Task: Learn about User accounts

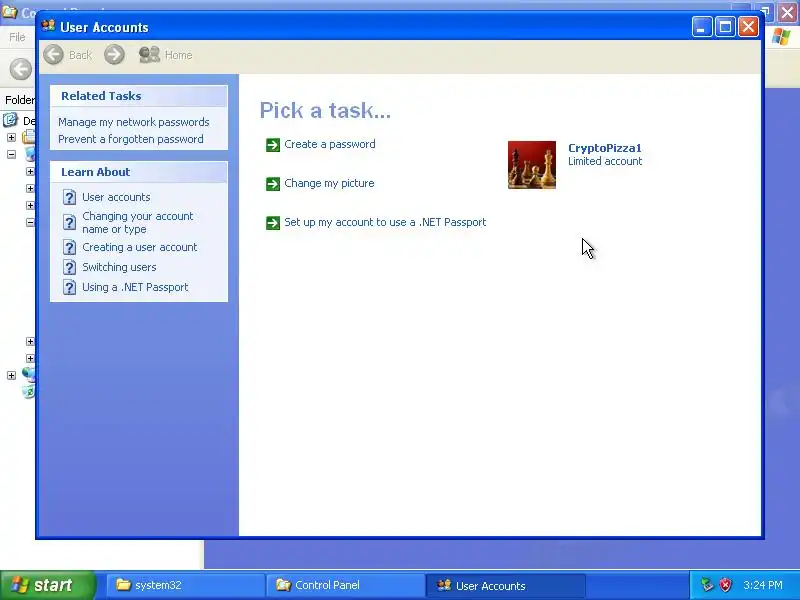Action: (116, 197)
